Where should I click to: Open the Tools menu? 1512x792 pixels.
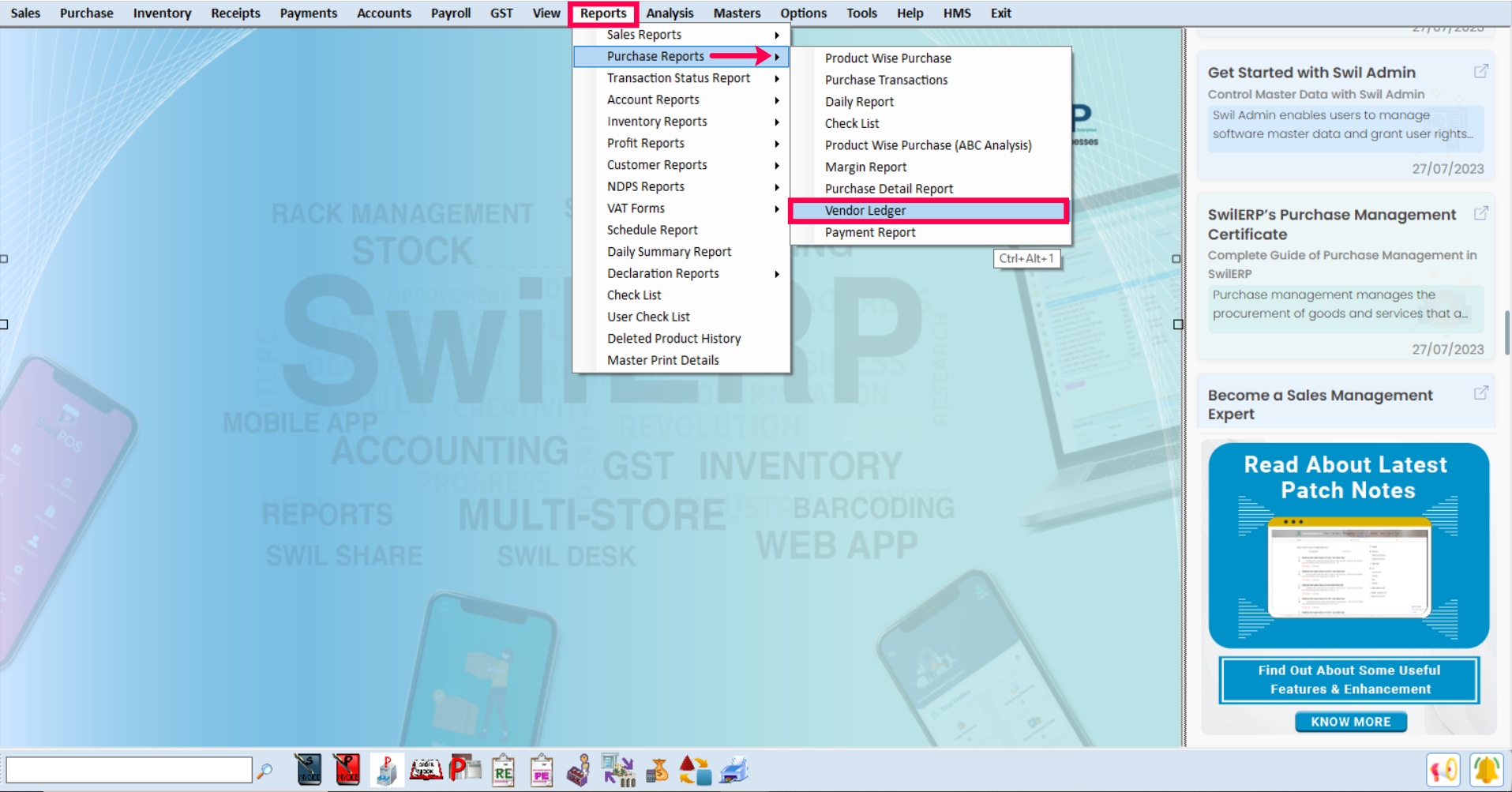click(x=861, y=13)
